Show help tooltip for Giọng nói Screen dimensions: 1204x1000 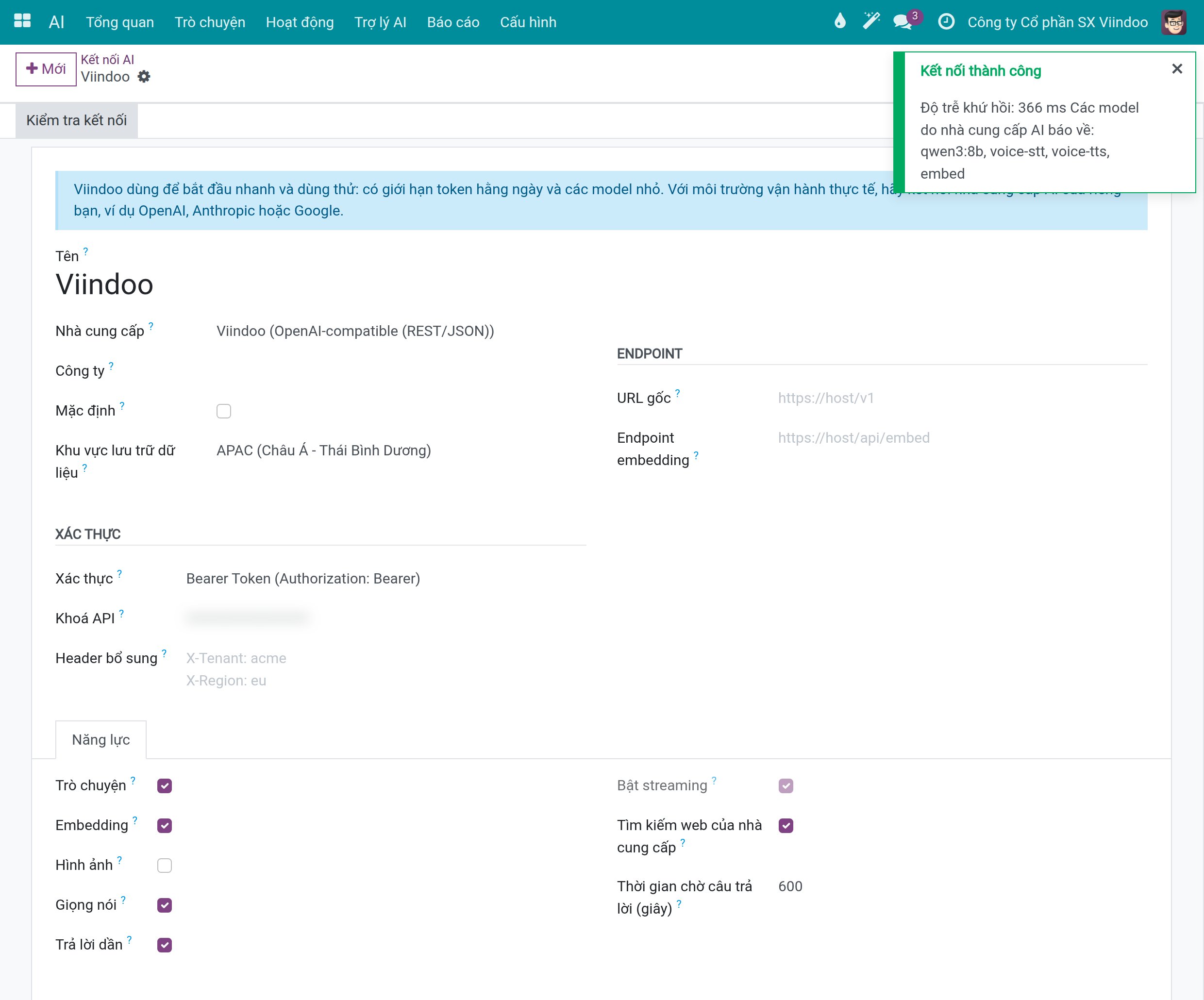pyautogui.click(x=123, y=899)
